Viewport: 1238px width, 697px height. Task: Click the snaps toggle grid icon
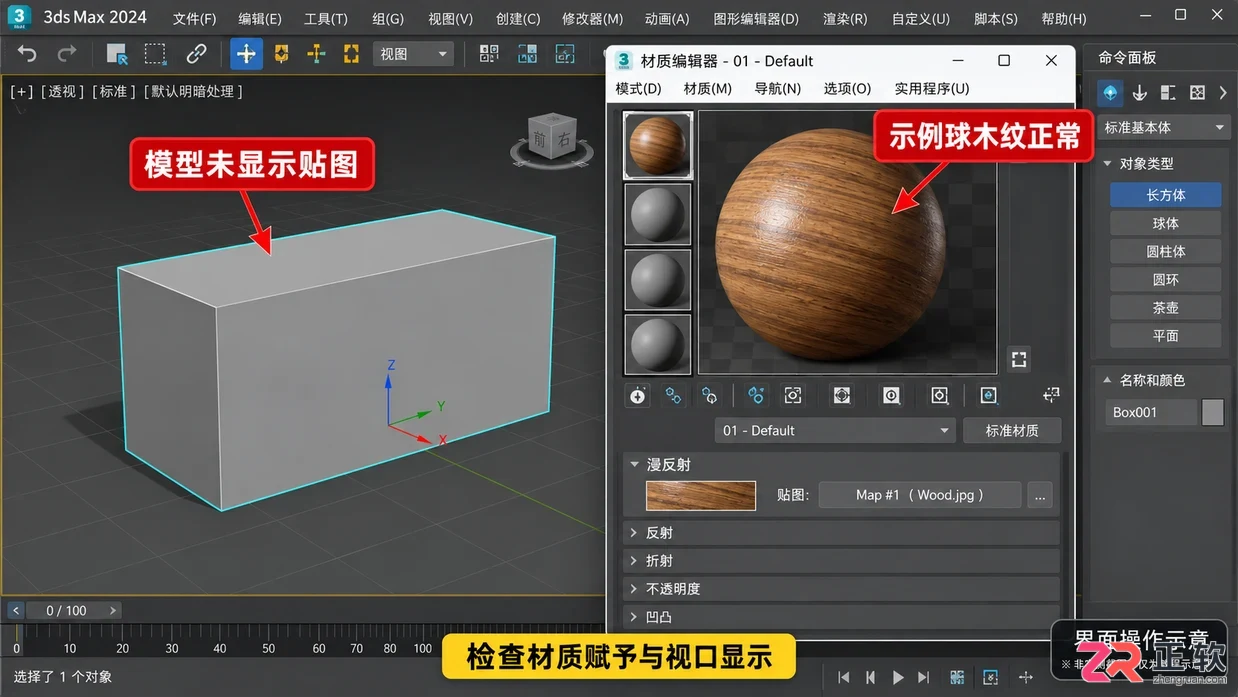coord(489,54)
